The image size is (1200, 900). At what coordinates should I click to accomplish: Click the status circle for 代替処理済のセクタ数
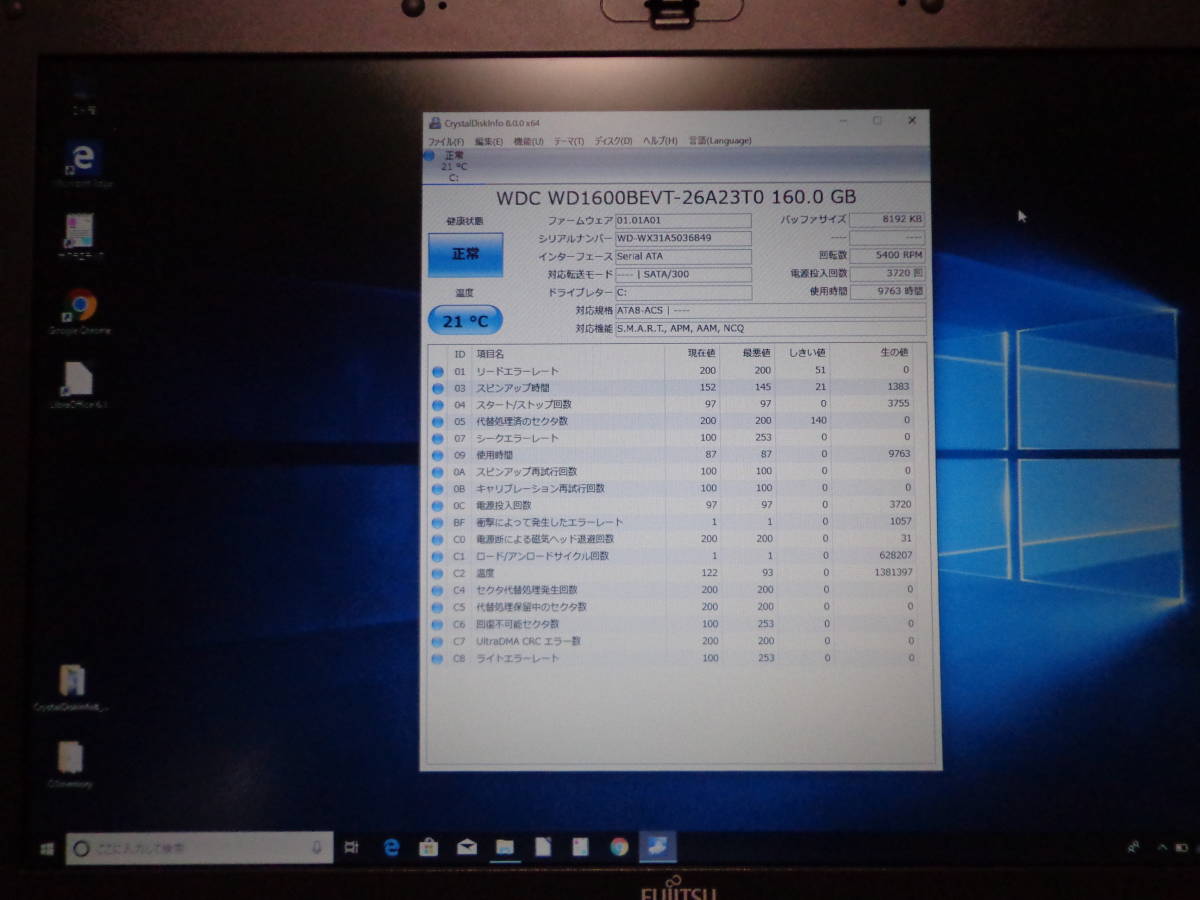tap(438, 421)
